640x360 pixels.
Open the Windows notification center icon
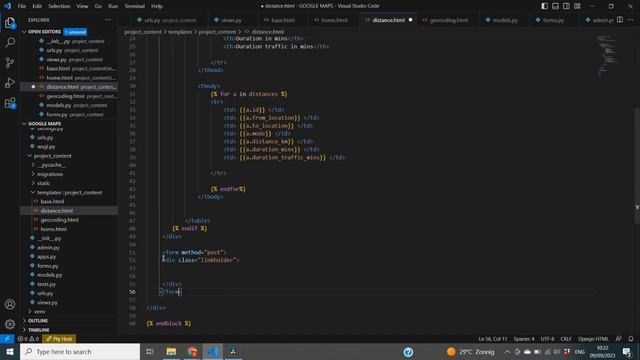tap(627, 352)
